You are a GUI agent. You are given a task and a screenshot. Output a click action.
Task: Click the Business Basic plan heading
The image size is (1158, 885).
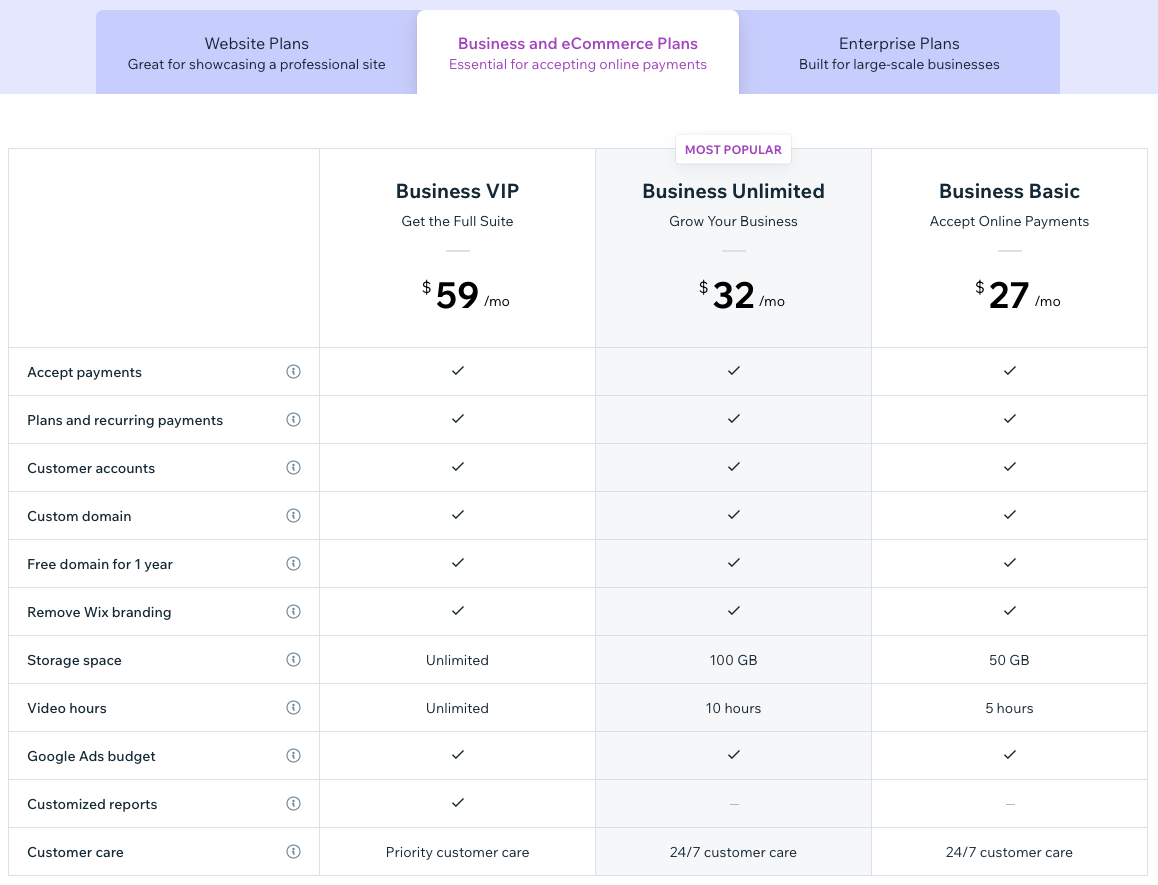(x=1009, y=191)
